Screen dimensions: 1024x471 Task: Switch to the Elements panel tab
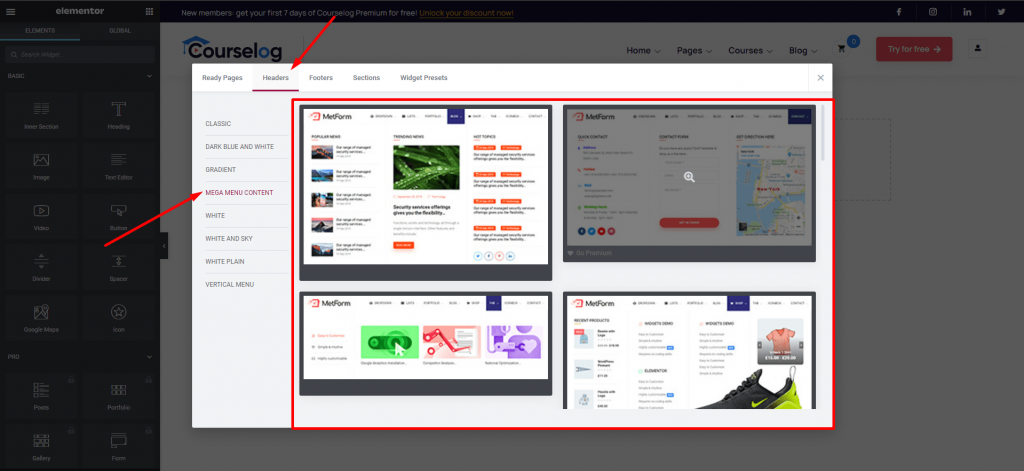[x=40, y=31]
